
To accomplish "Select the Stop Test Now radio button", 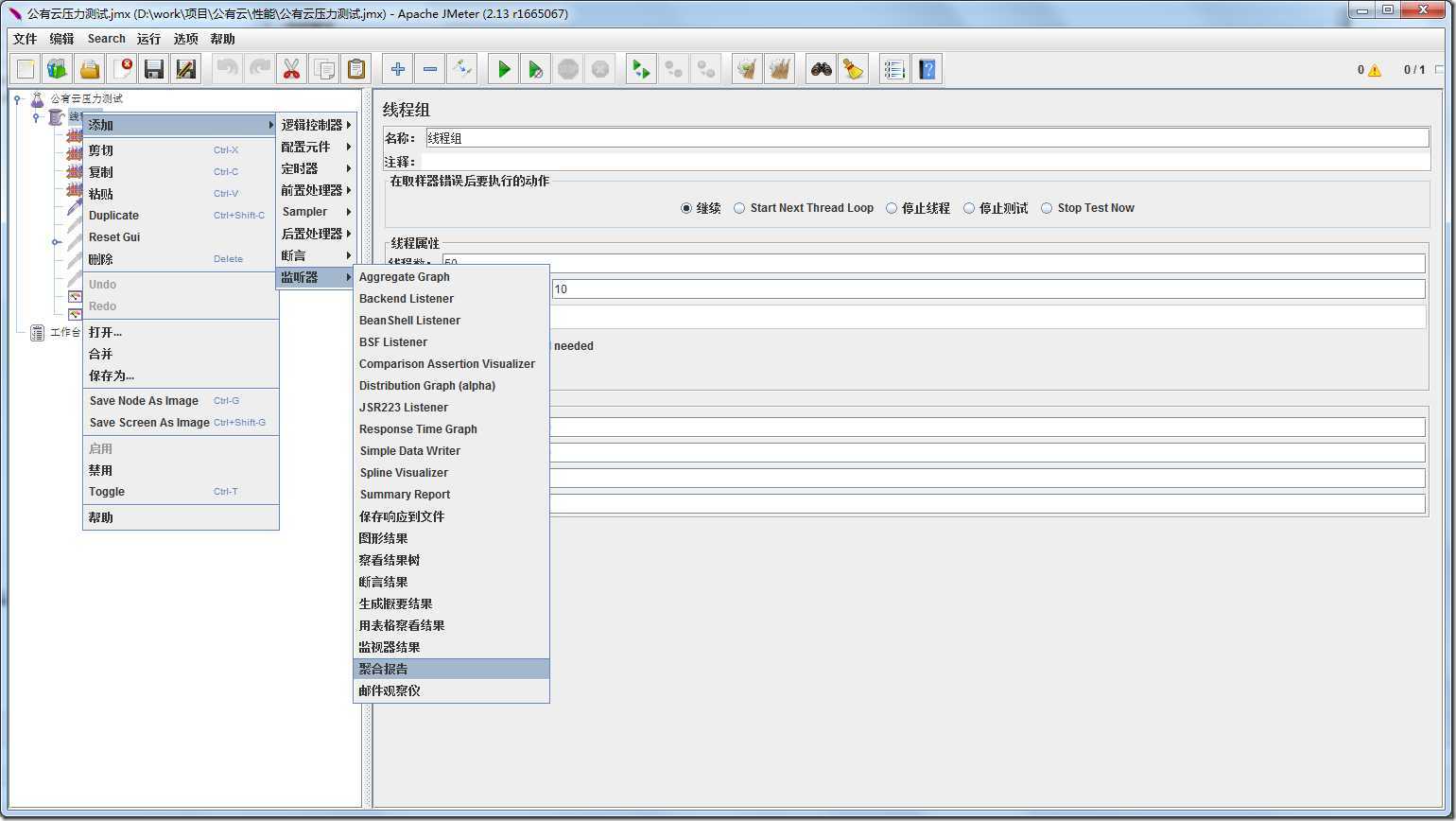I will coord(1047,208).
